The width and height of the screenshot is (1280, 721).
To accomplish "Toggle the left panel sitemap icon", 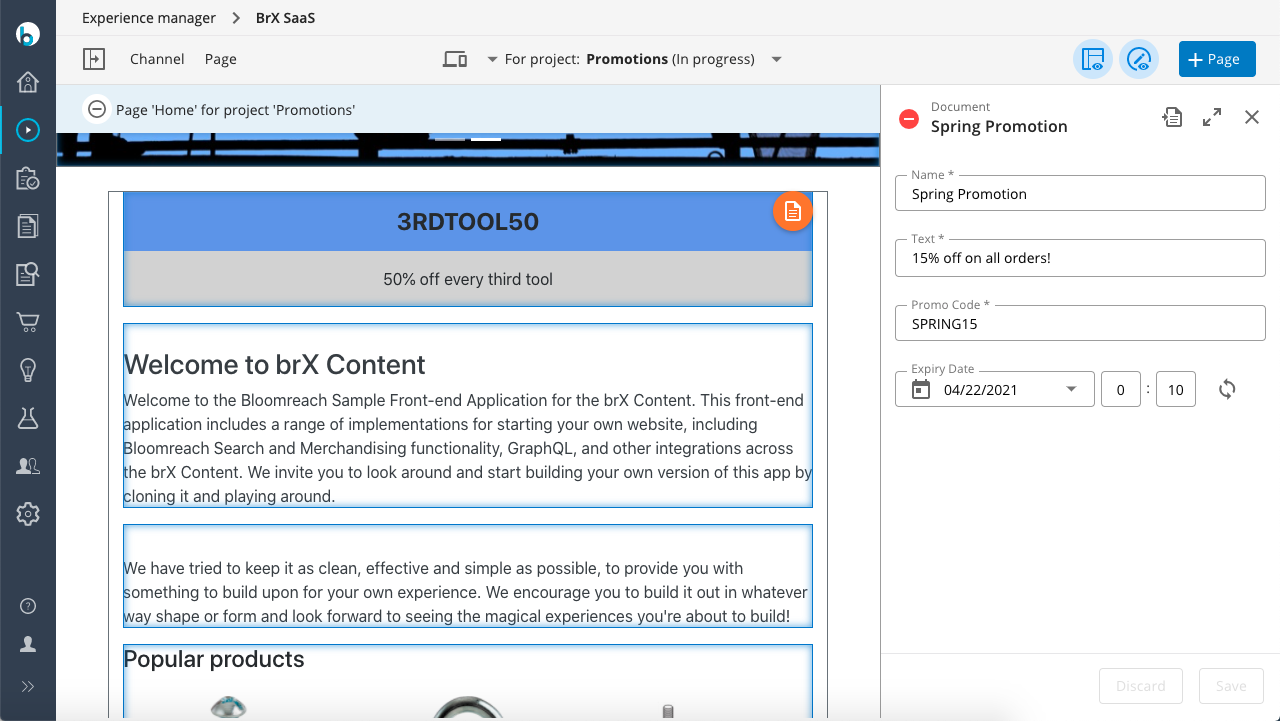I will tap(94, 59).
